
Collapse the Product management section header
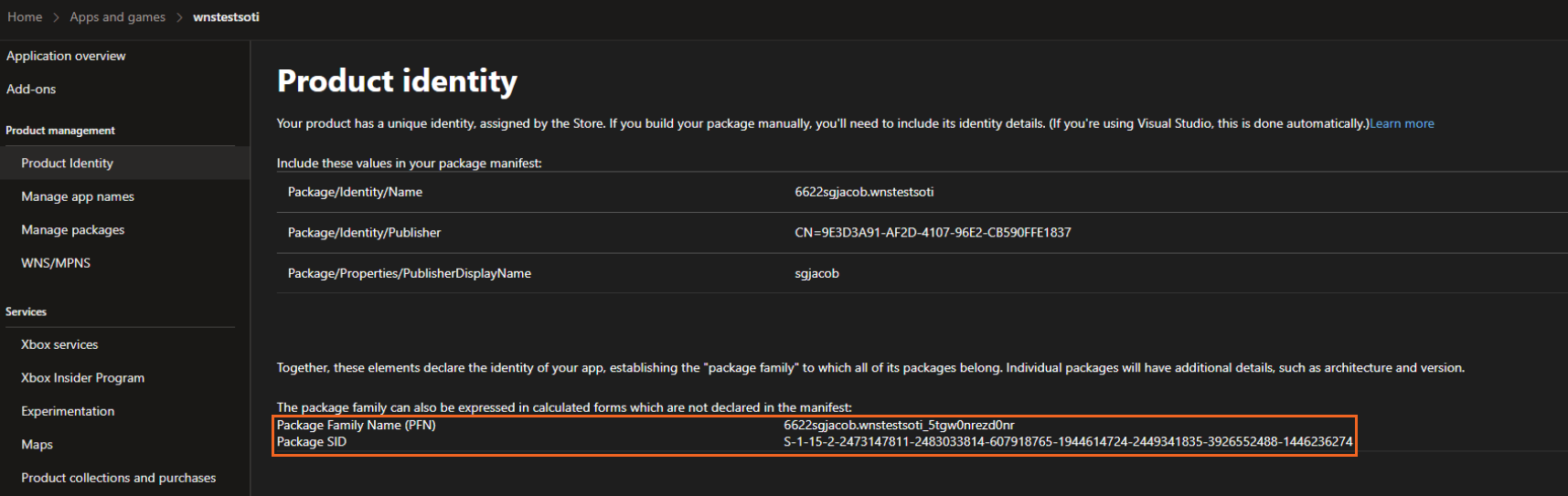[x=60, y=131]
